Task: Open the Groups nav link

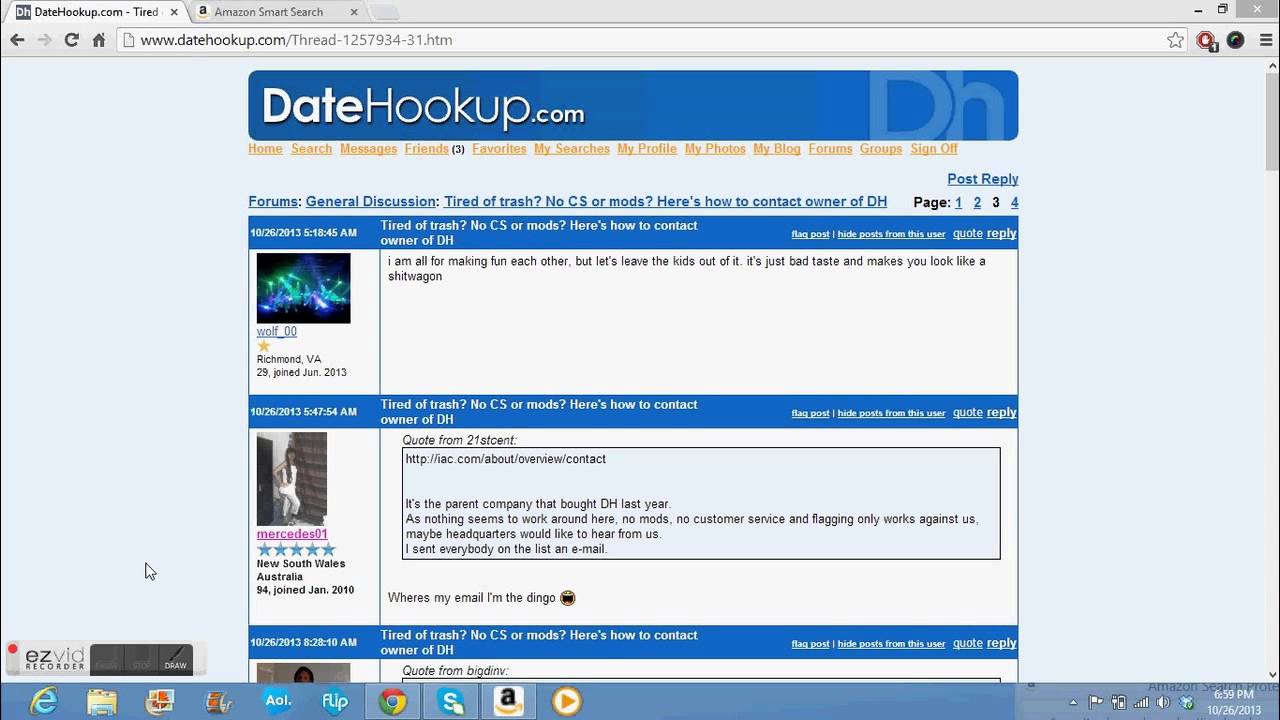Action: tap(881, 148)
